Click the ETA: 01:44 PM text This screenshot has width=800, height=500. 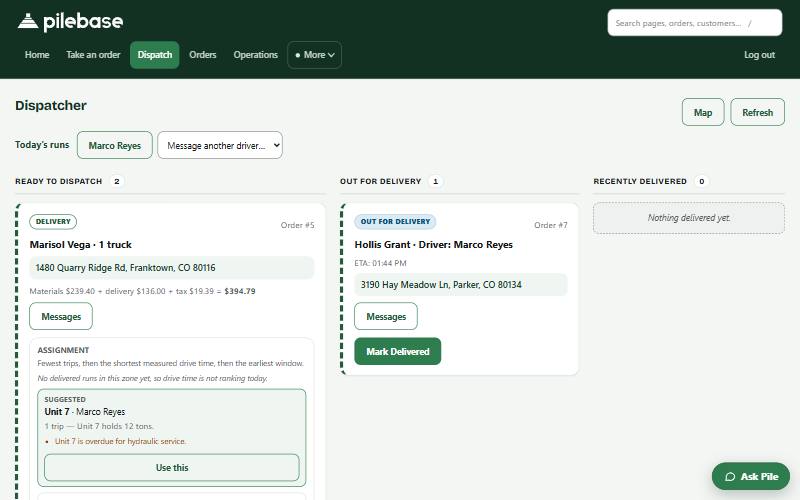(x=380, y=263)
